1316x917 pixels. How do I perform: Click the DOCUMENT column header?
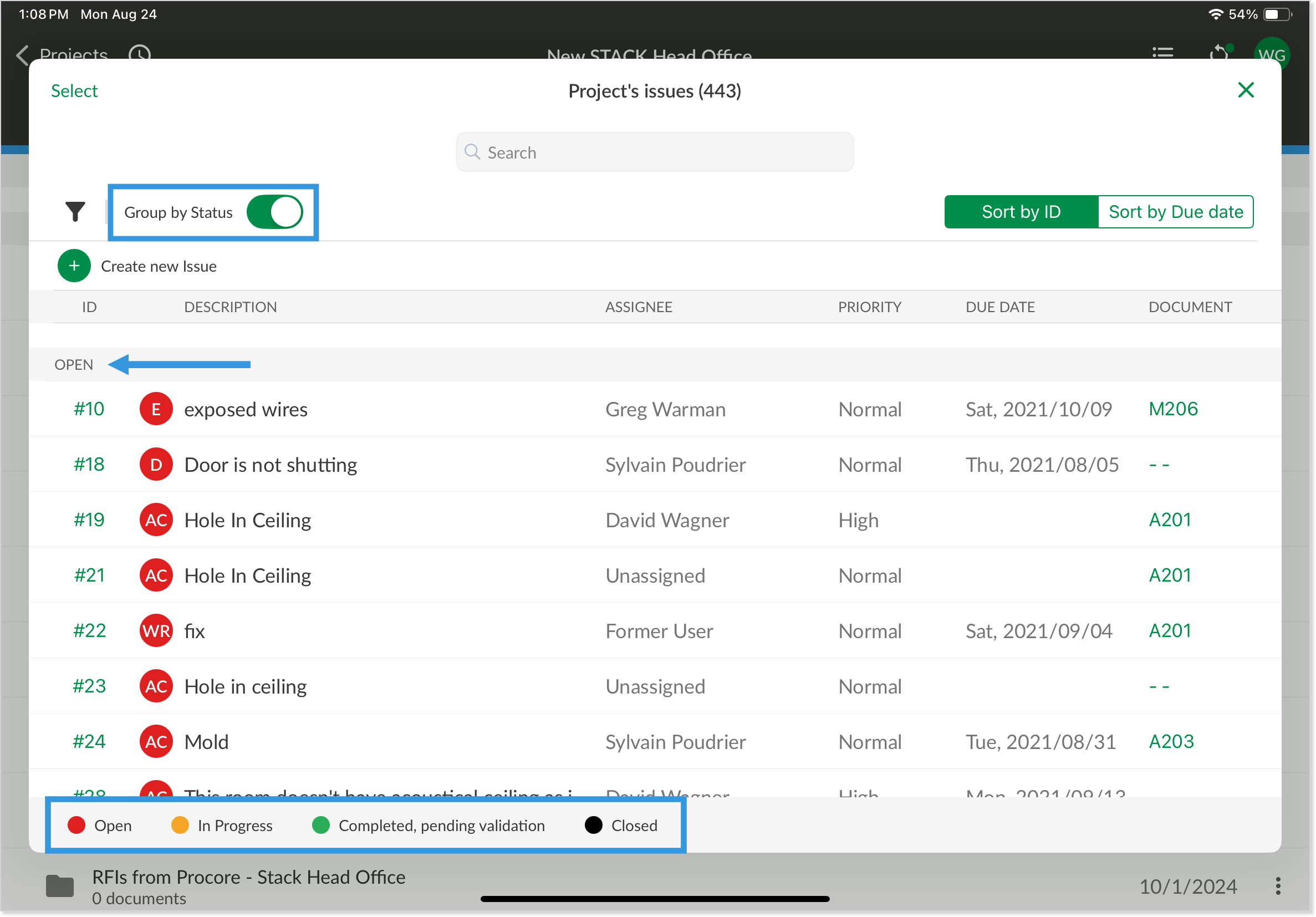[x=1190, y=307]
